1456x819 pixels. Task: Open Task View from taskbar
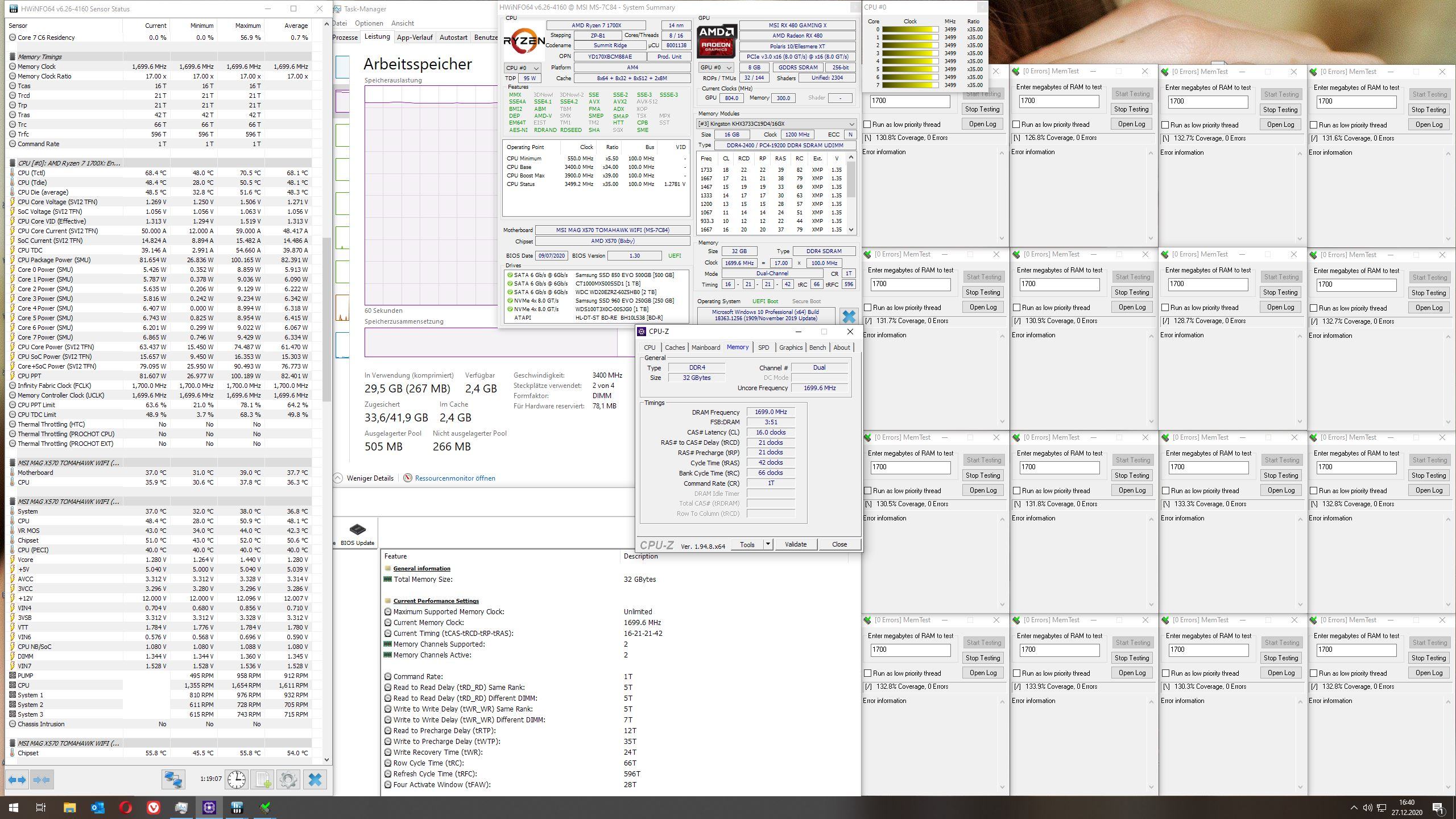[x=41, y=807]
